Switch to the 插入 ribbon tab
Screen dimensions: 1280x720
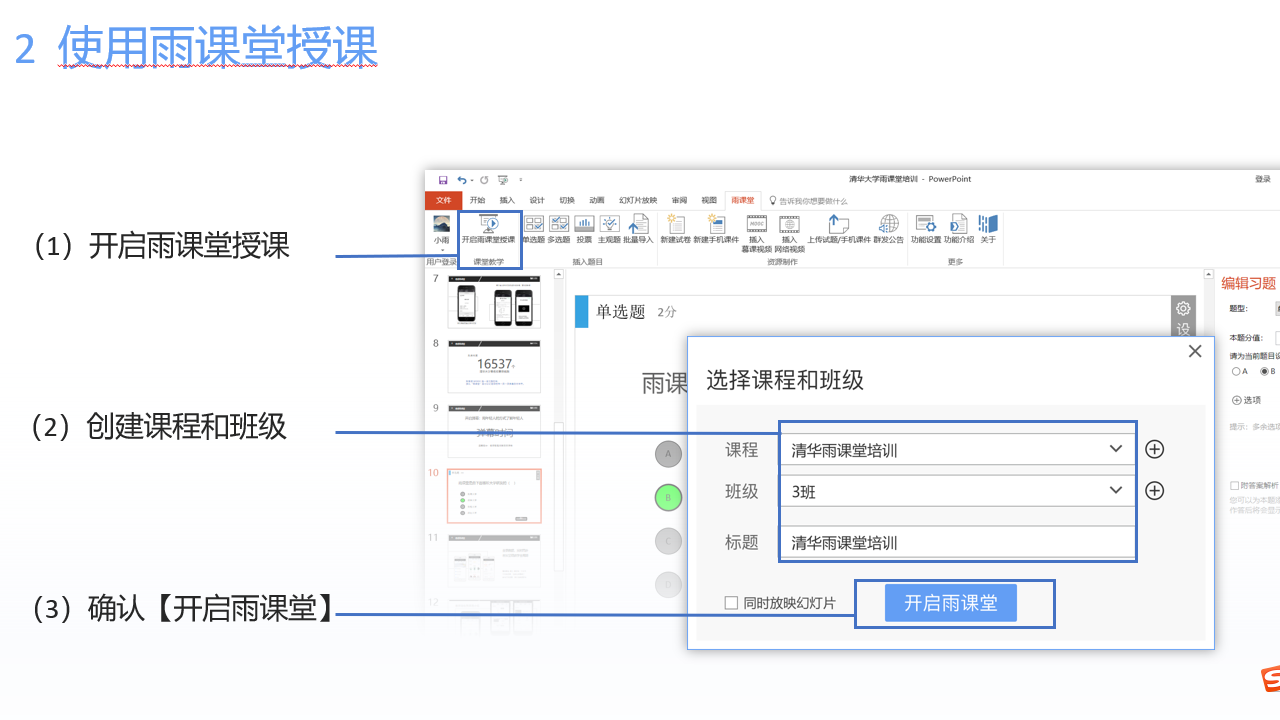(507, 200)
